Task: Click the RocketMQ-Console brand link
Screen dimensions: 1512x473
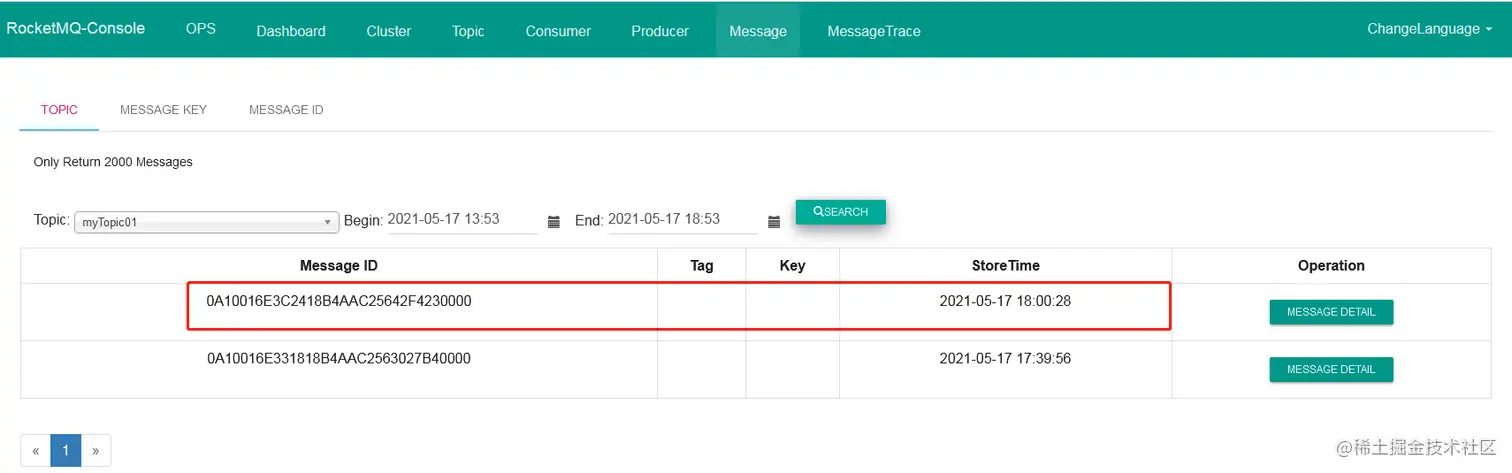Action: point(76,28)
